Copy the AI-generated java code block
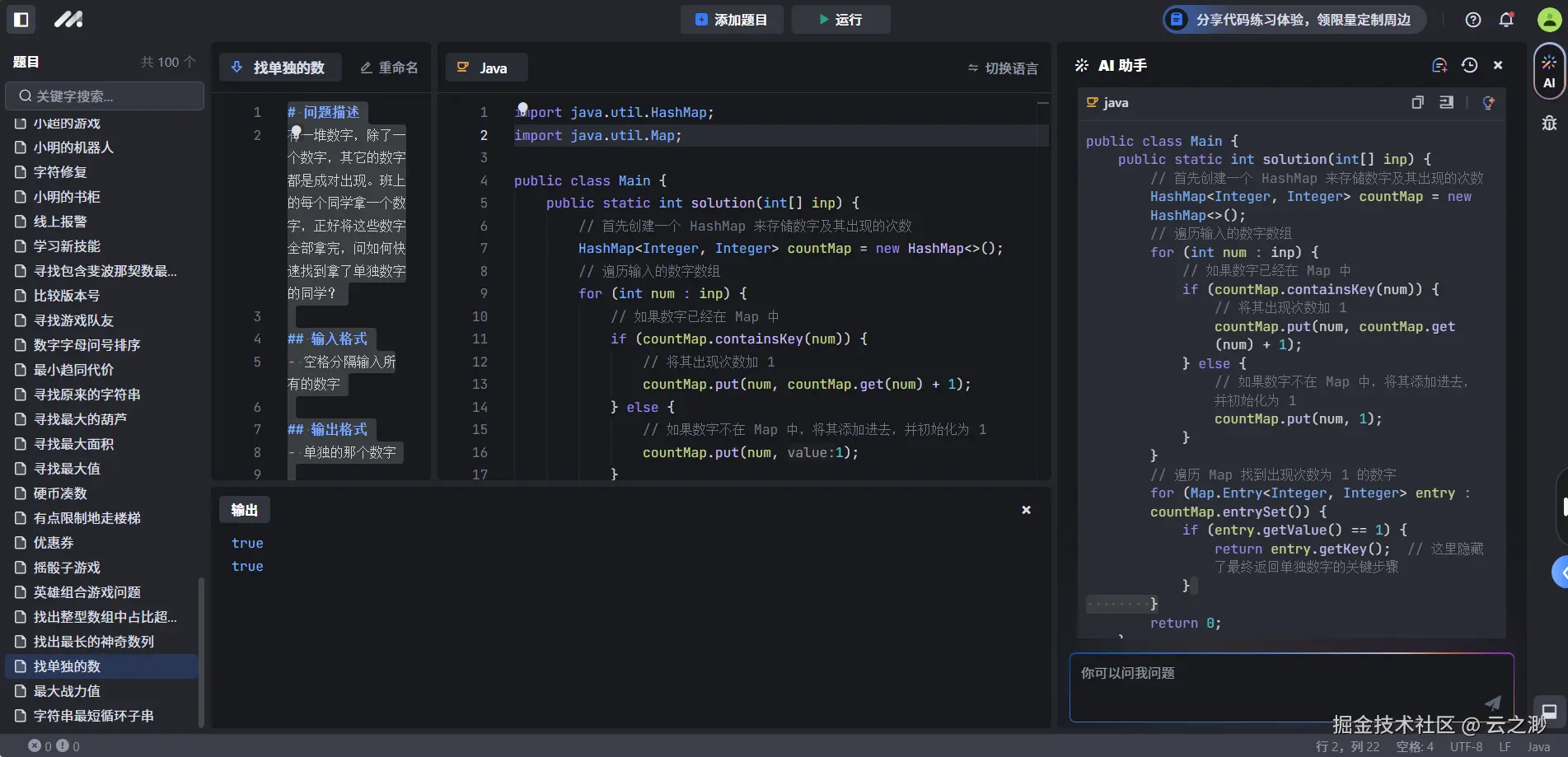1568x757 pixels. tap(1417, 102)
